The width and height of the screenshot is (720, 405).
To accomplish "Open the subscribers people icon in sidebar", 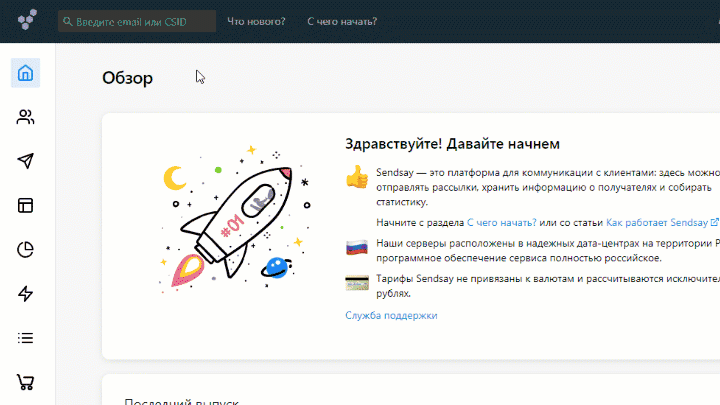I will [26, 117].
